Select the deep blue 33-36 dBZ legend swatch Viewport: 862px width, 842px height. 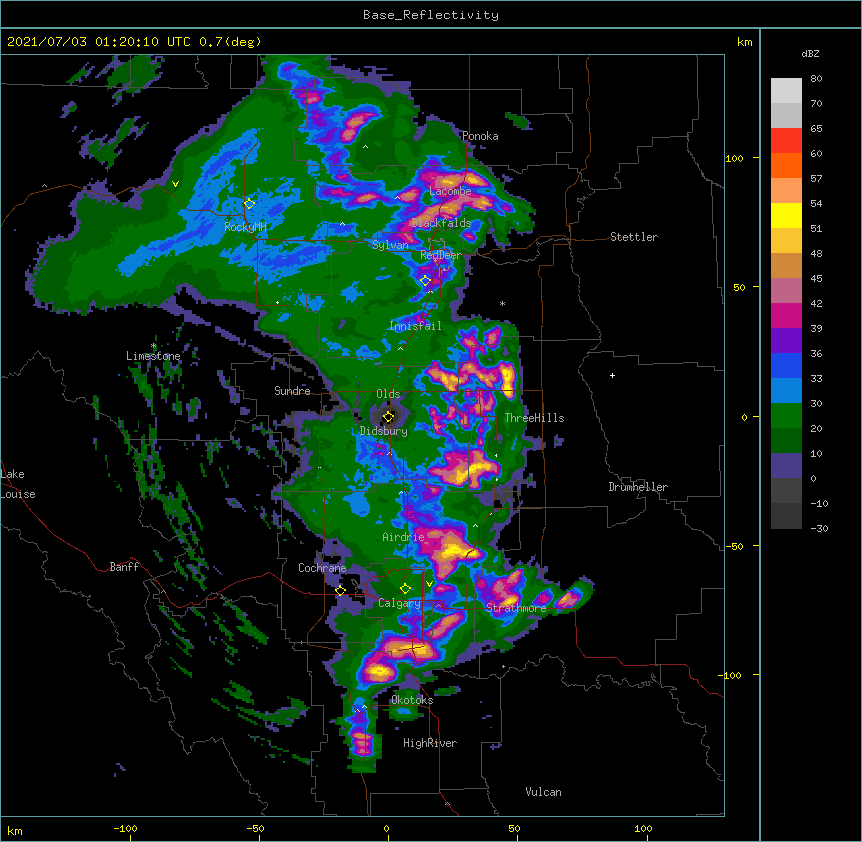point(786,365)
